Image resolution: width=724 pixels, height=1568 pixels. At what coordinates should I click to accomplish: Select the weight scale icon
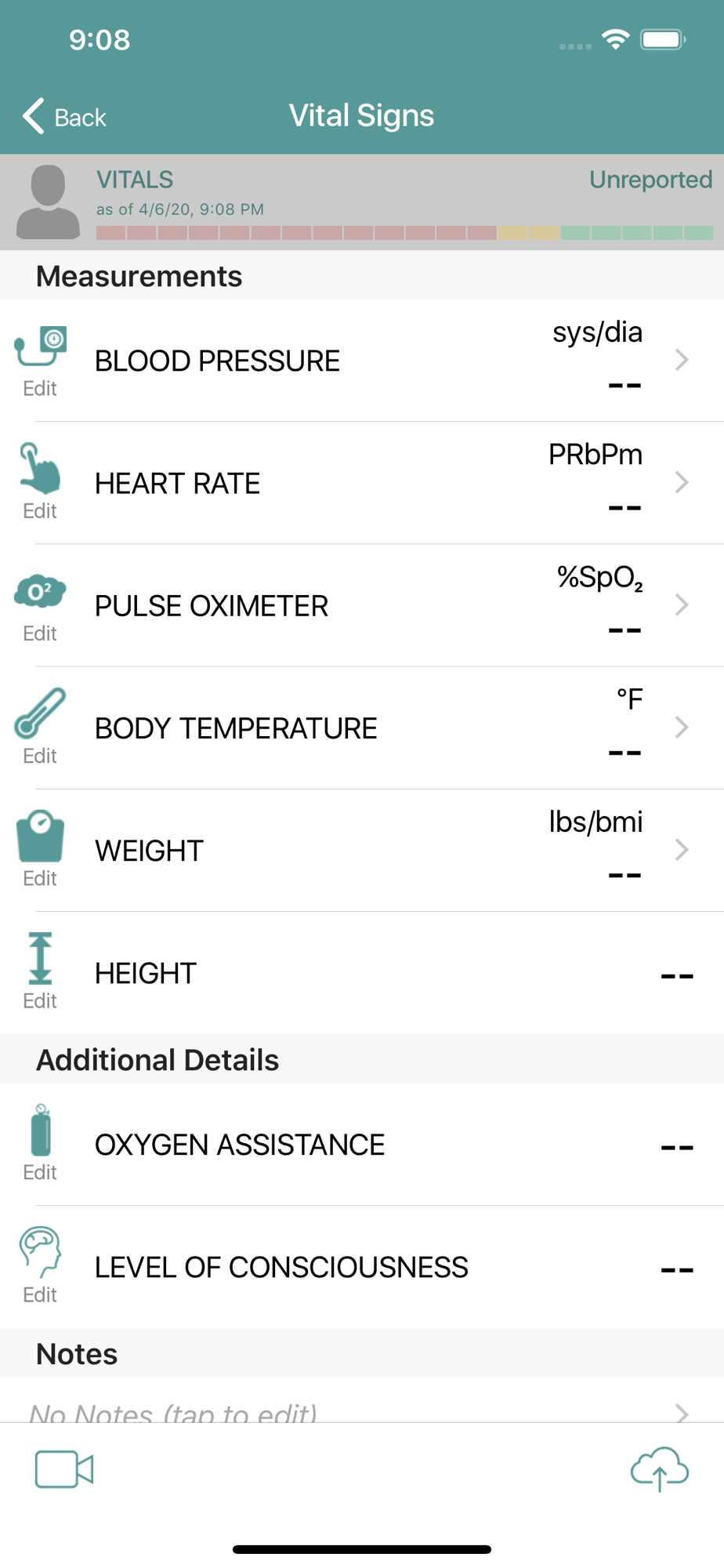pos(41,837)
